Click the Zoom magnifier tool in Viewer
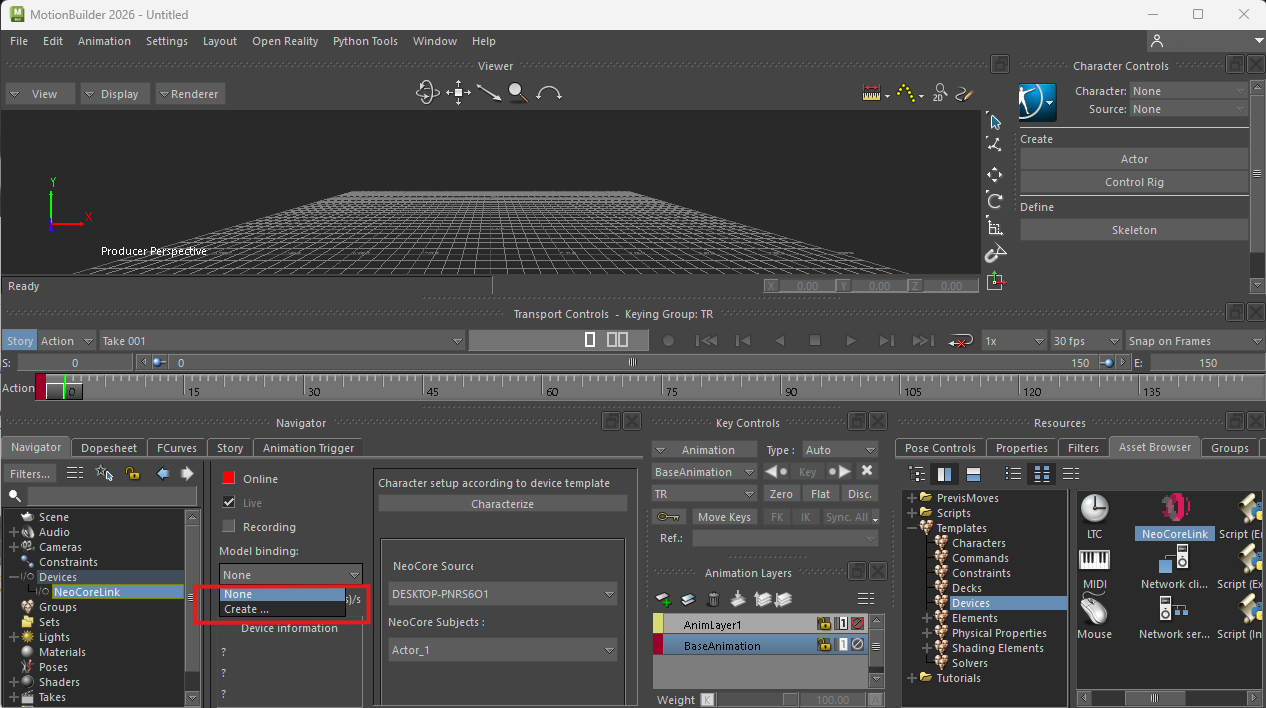Image resolution: width=1266 pixels, height=708 pixels. (517, 93)
